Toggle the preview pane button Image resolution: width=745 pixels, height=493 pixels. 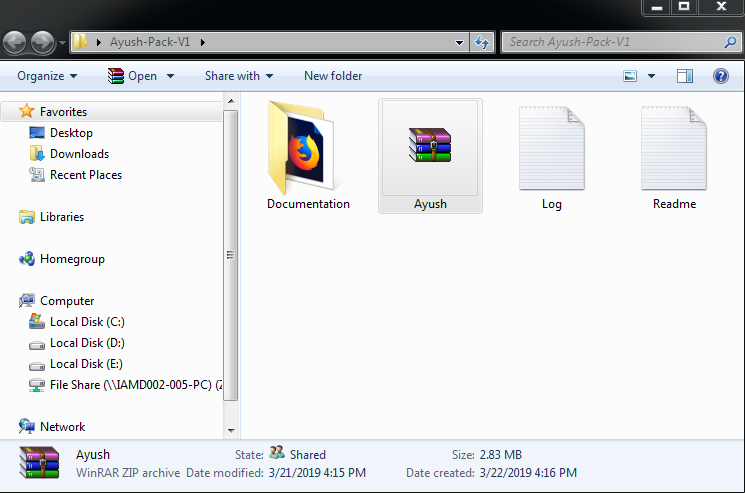click(x=685, y=76)
